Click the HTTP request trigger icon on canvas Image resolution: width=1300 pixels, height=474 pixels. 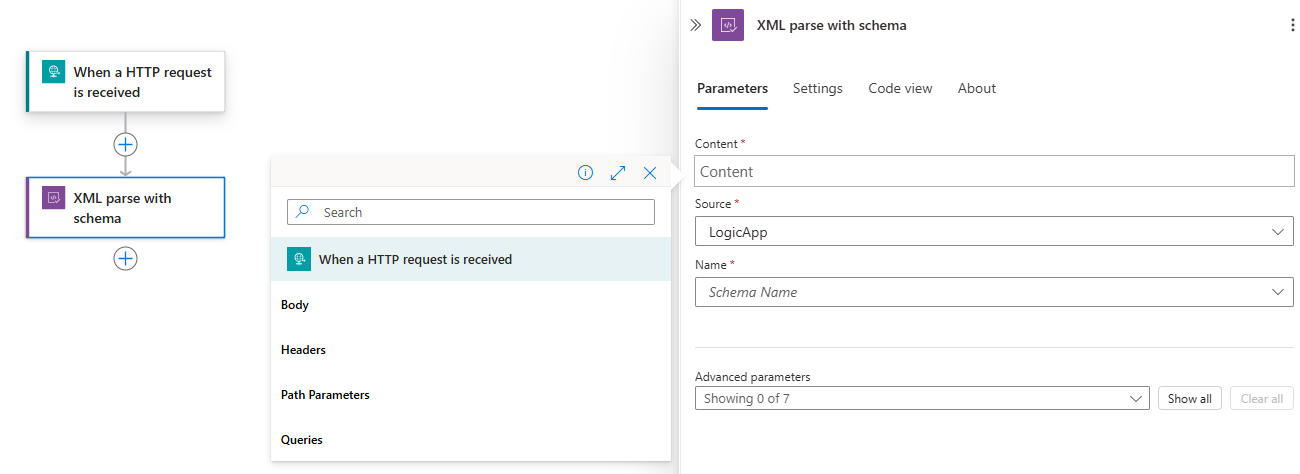[53, 72]
